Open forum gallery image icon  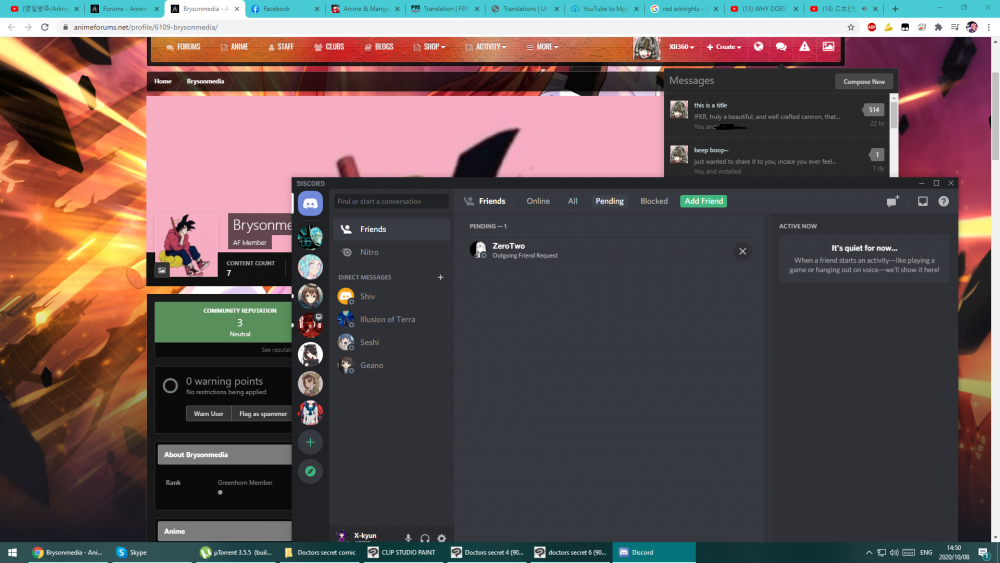tap(828, 47)
